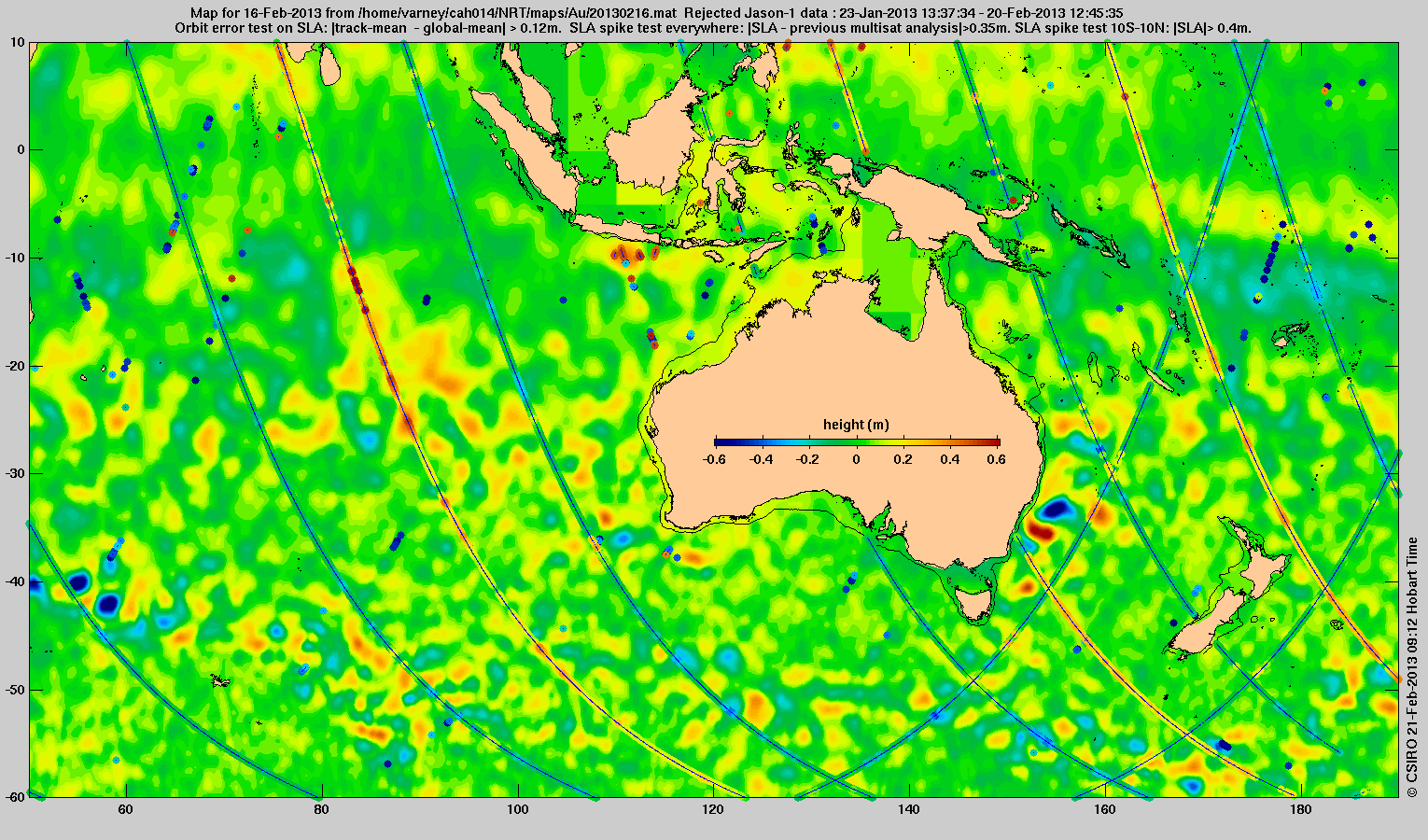The width and height of the screenshot is (1428, 840).
Task: Click longitude axis label 60
Action: [x=126, y=810]
